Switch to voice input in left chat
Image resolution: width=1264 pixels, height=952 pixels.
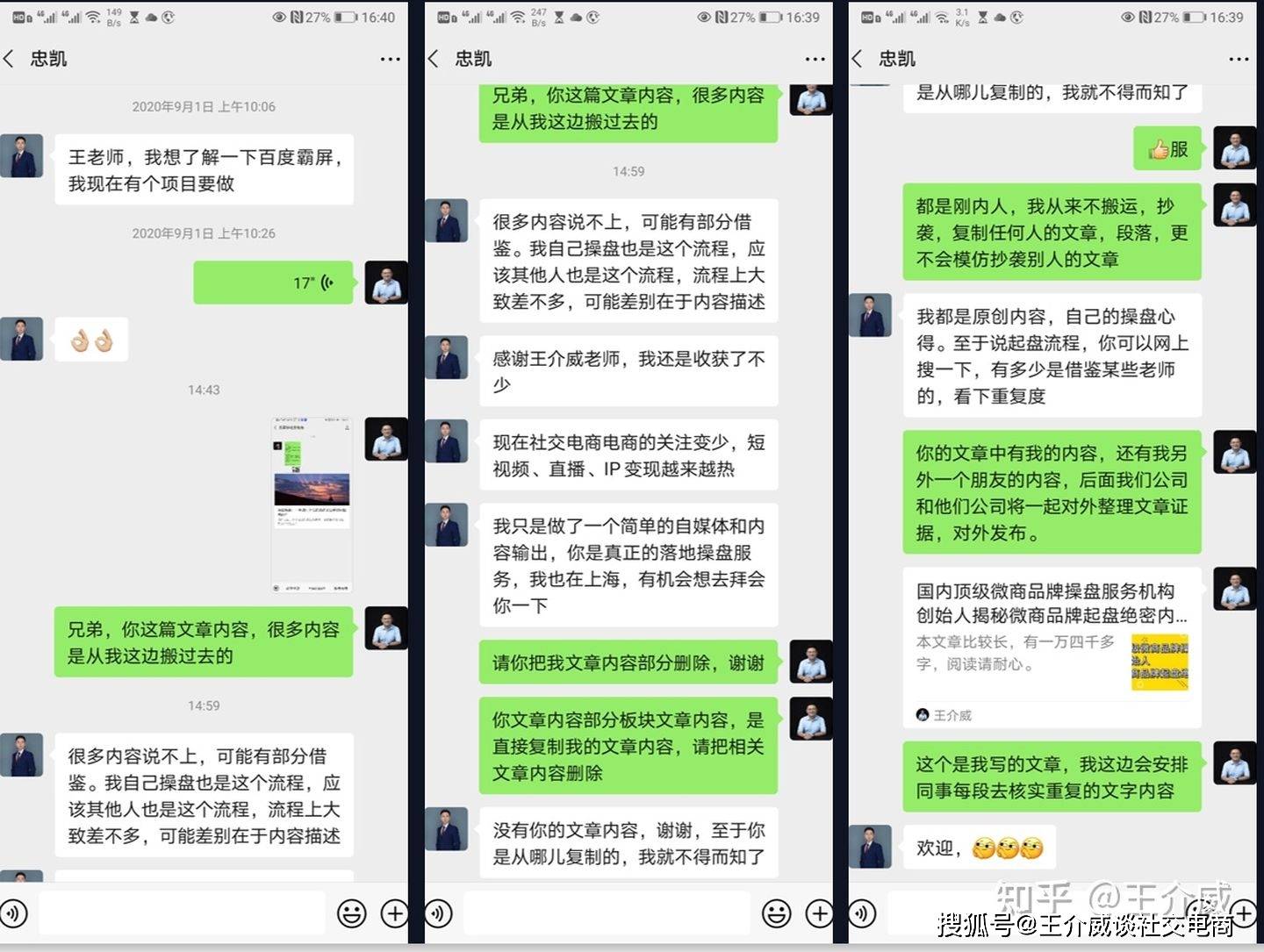(13, 913)
